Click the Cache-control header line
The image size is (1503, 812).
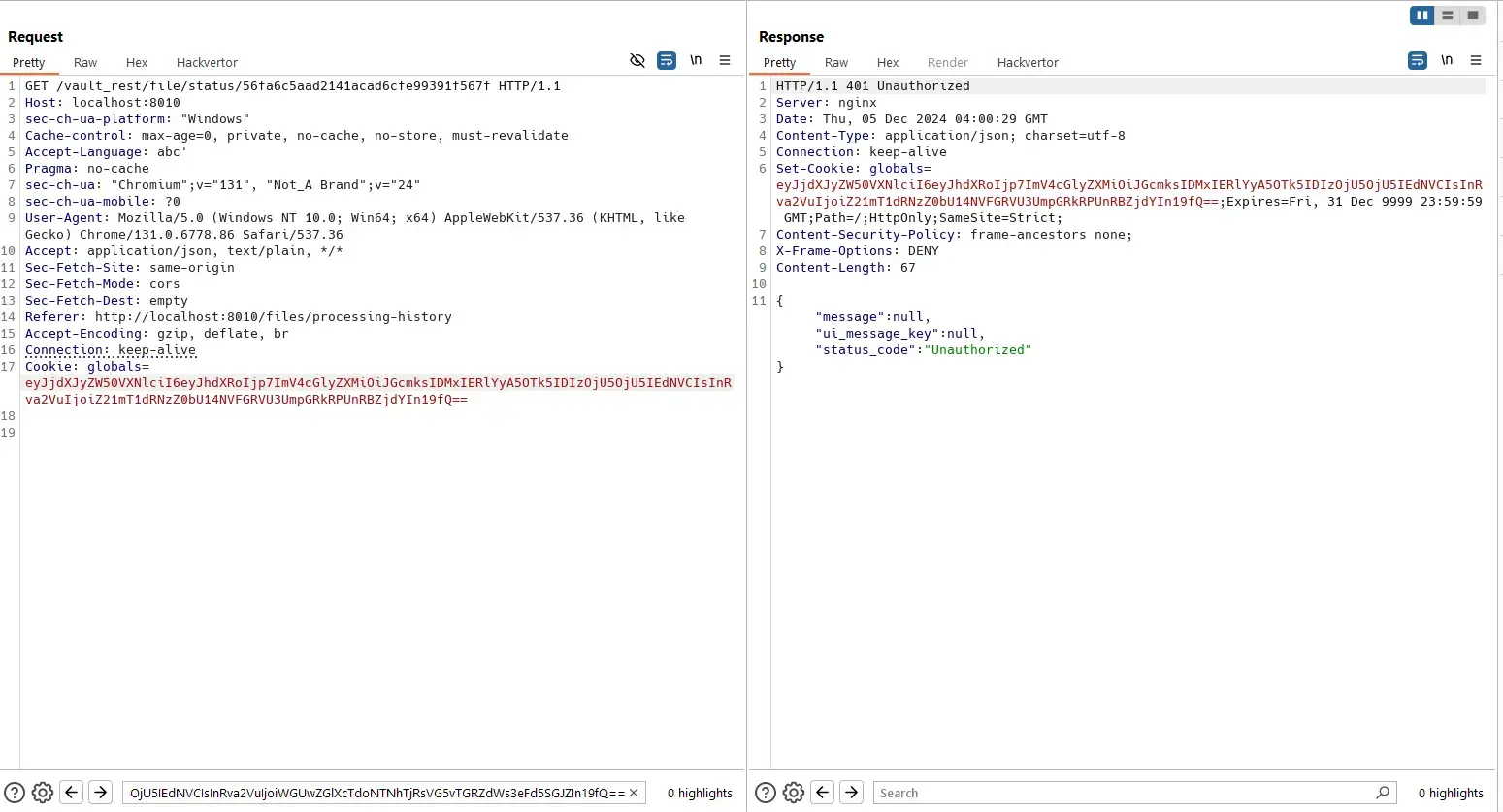click(x=297, y=135)
